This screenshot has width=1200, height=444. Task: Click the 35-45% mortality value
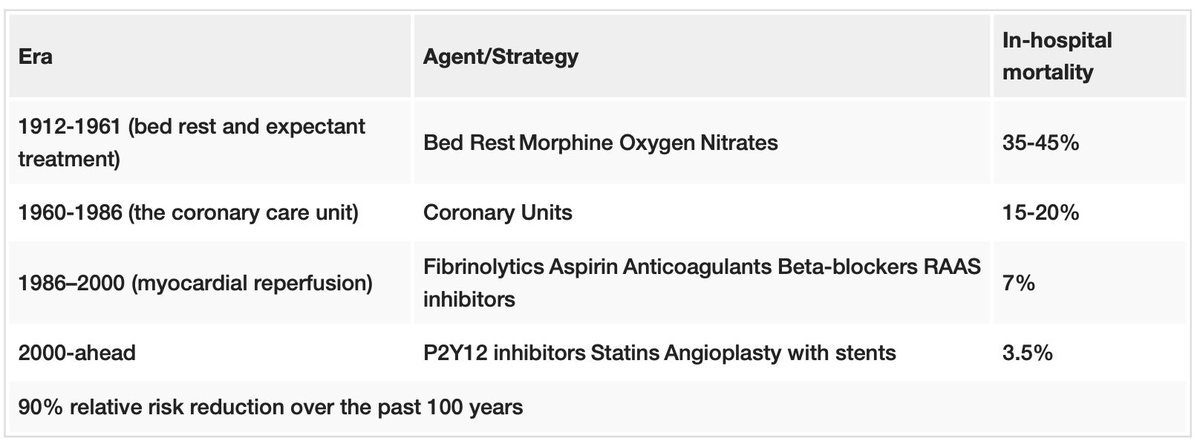coord(1040,143)
